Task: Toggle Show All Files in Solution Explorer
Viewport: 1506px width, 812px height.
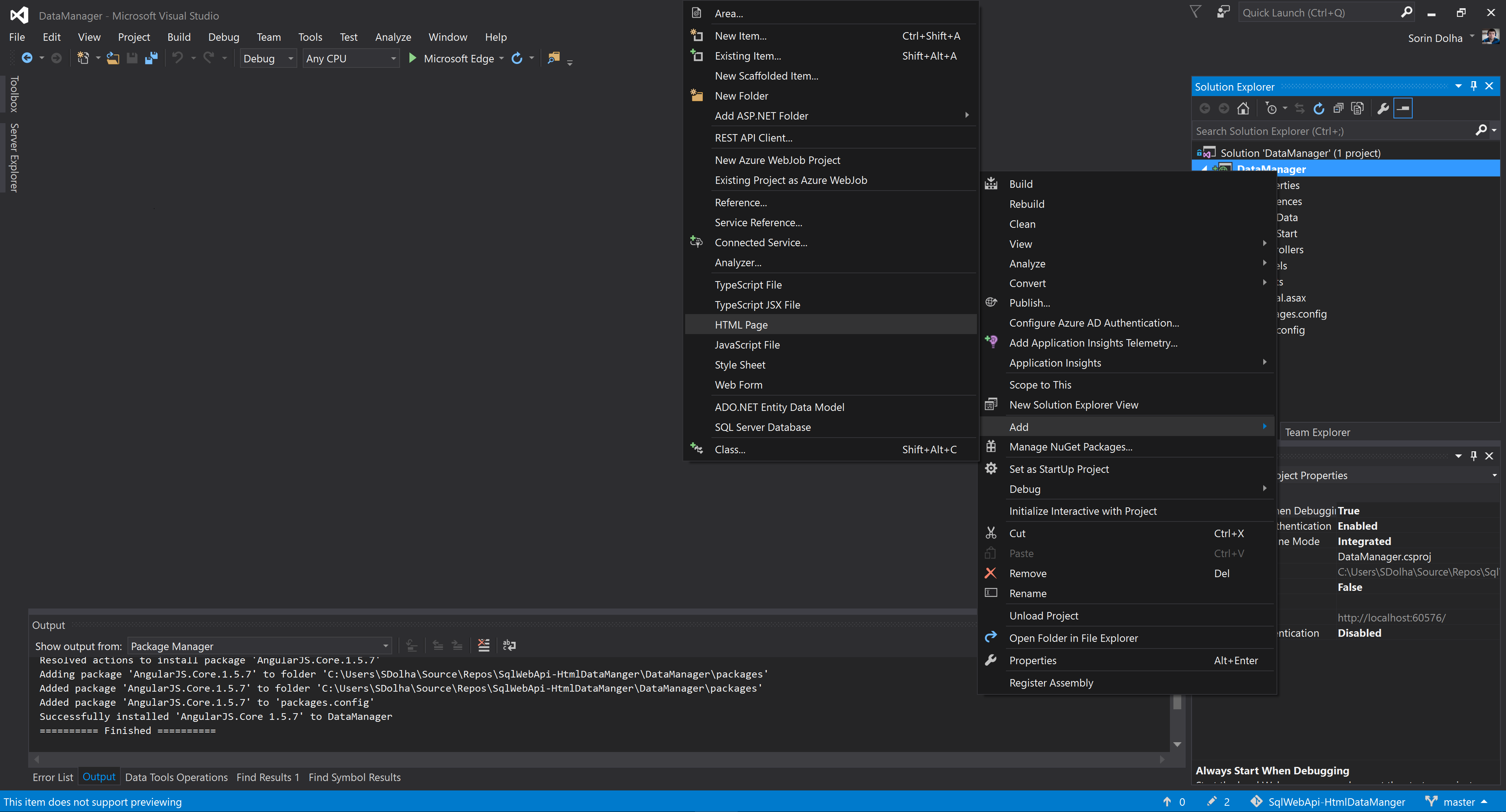Action: (x=1357, y=108)
